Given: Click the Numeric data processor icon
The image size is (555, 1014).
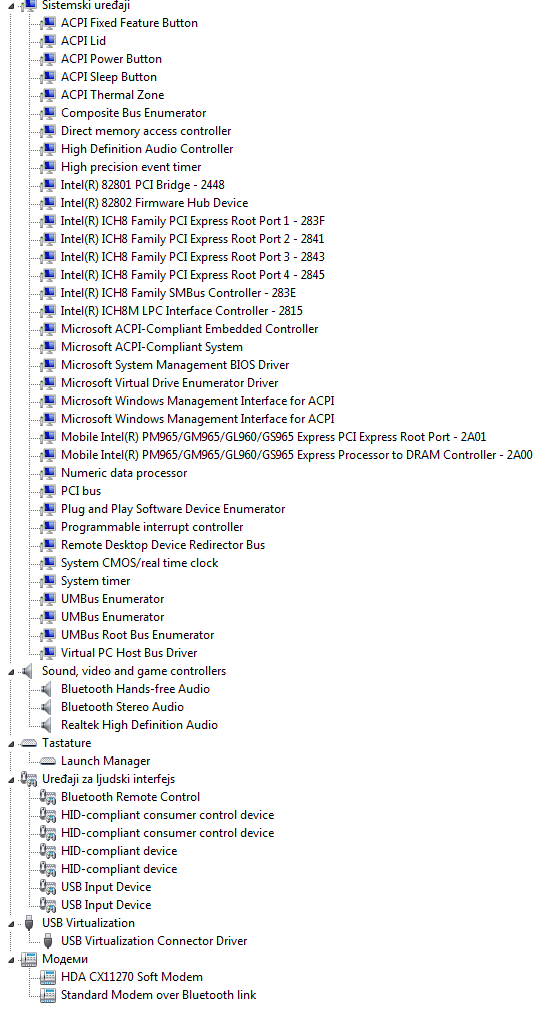Looking at the screenshot, I should click(x=48, y=473).
